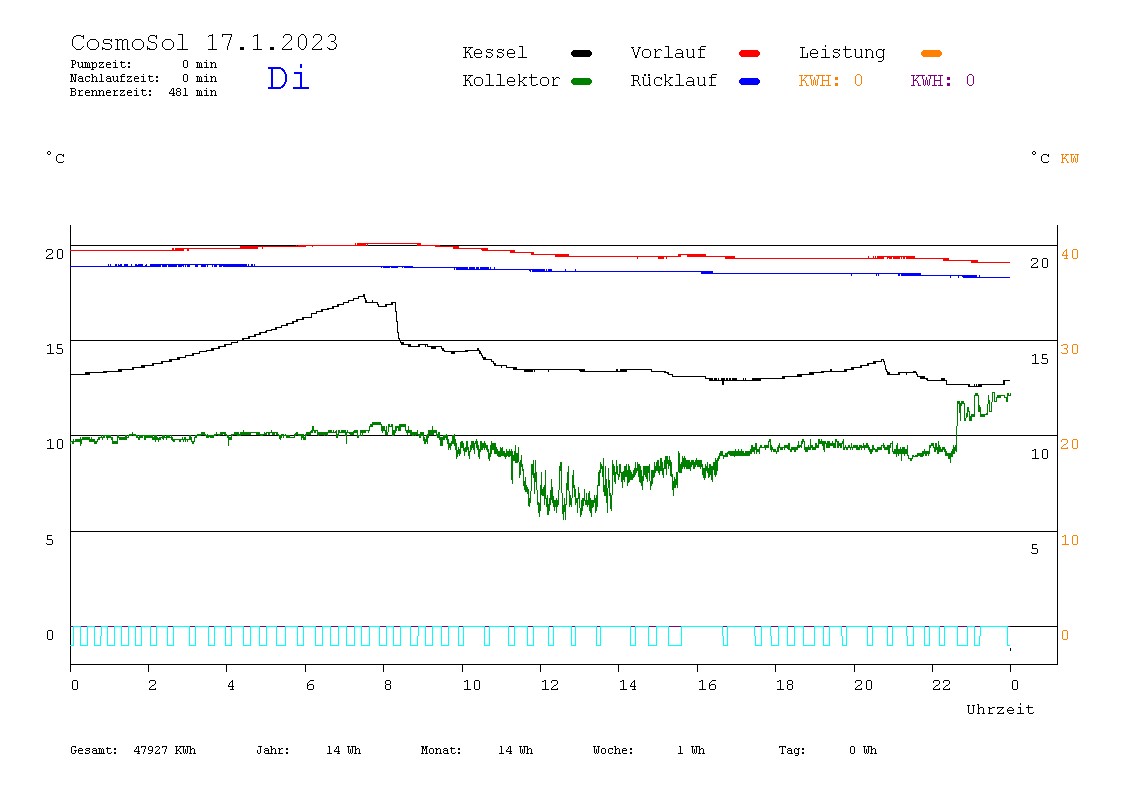
Task: Click the "15" label on the left temperature axis
Action: pyautogui.click(x=55, y=349)
